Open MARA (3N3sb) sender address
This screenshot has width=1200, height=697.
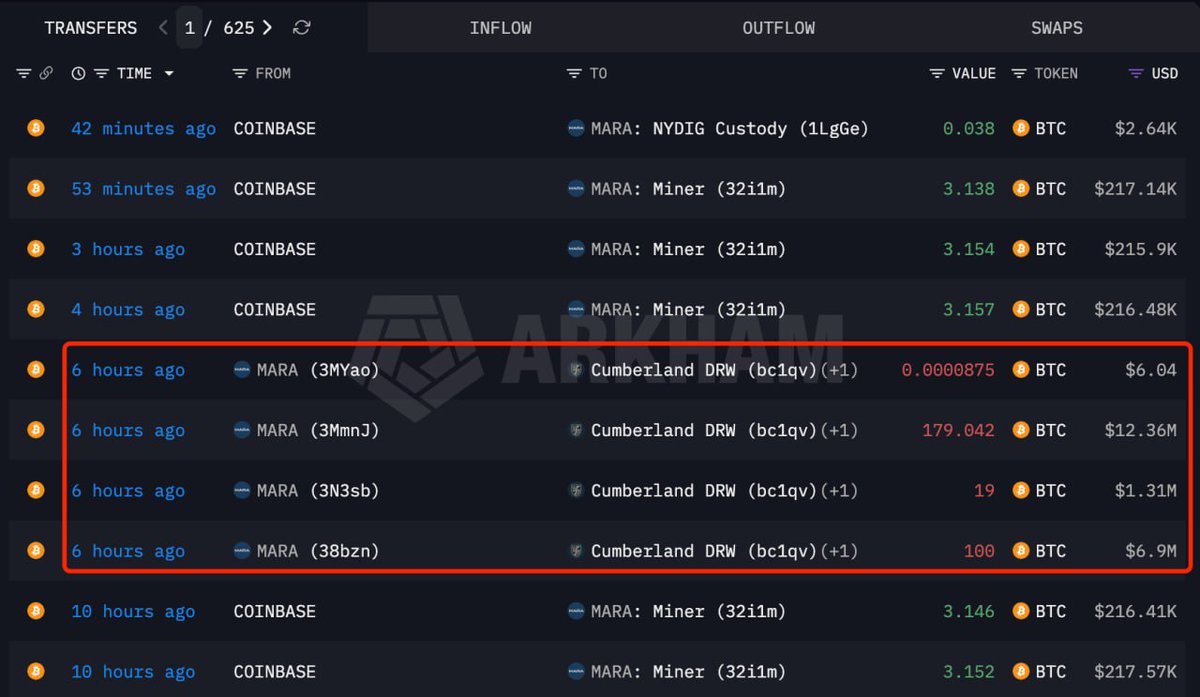point(318,491)
